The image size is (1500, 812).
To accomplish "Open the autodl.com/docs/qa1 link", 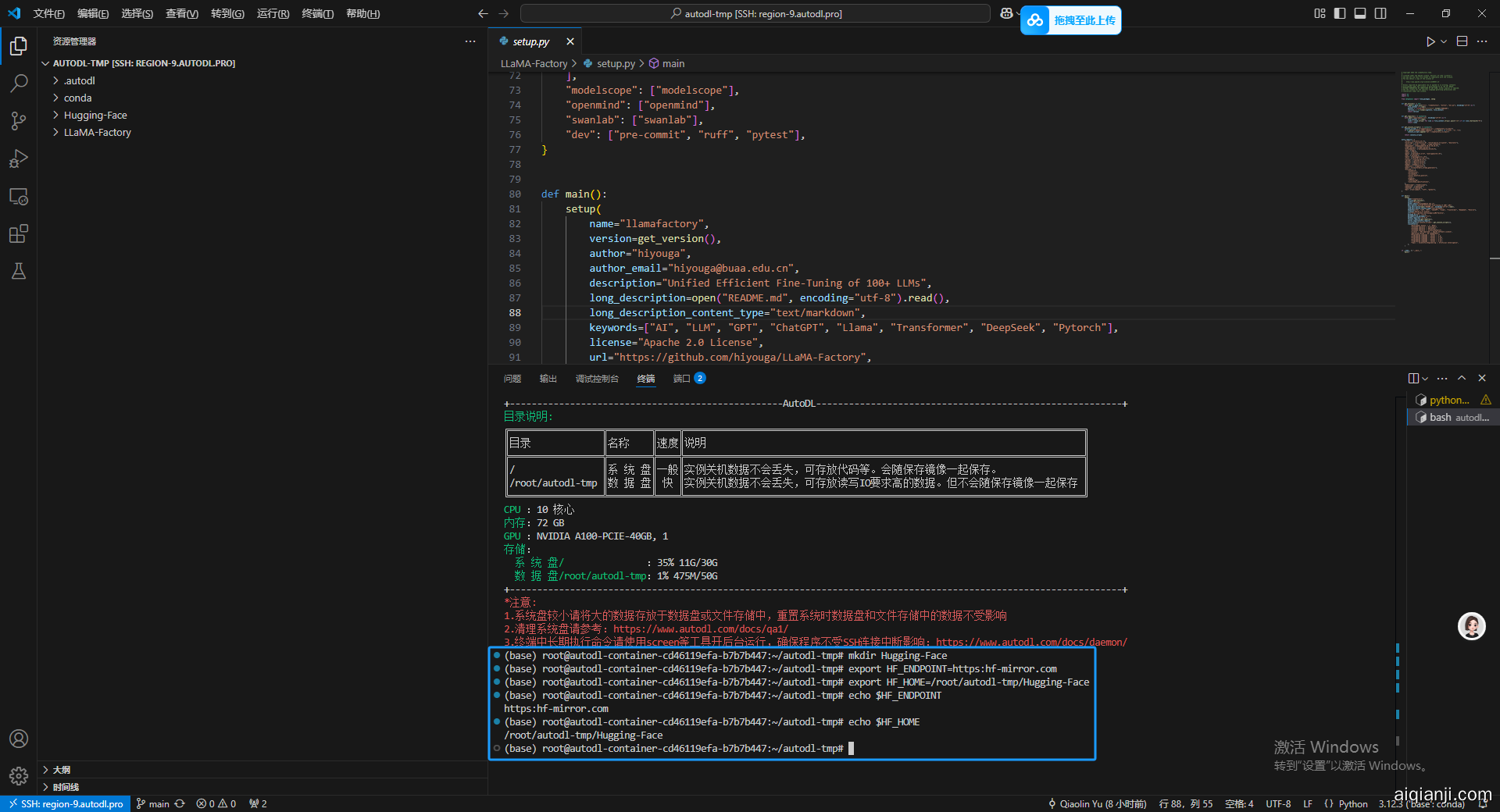I will (x=700, y=629).
